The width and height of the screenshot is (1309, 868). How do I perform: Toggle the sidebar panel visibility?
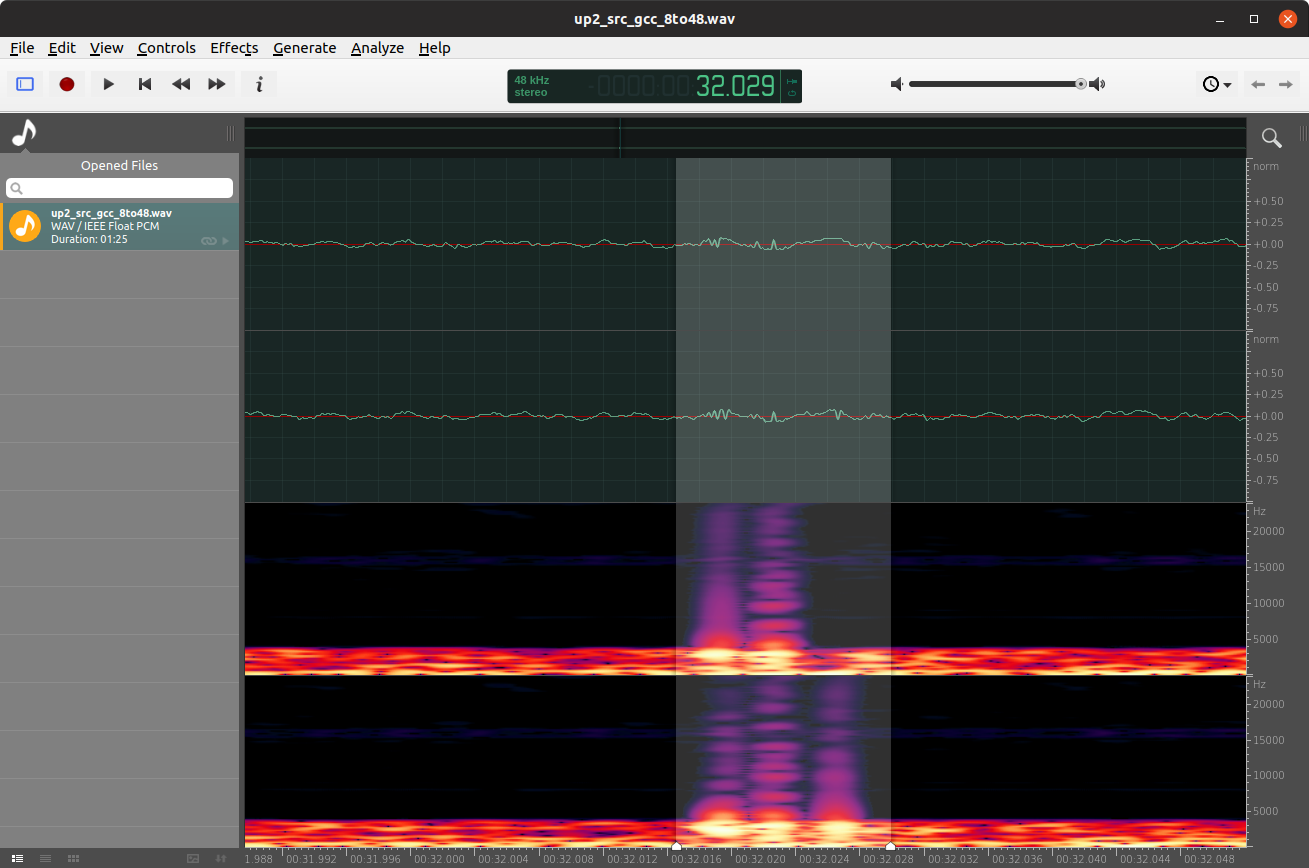point(24,84)
